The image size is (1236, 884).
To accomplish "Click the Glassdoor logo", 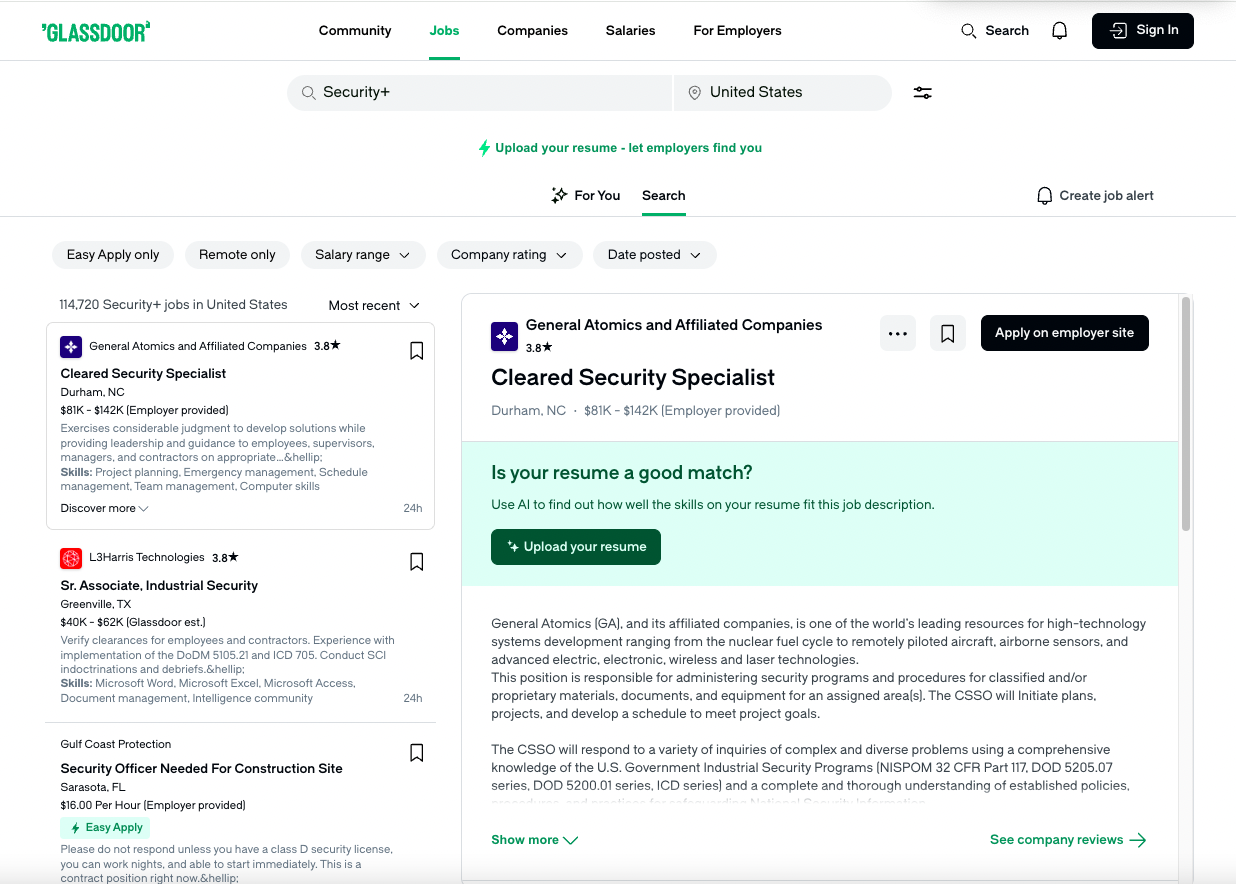I will pyautogui.click(x=96, y=31).
